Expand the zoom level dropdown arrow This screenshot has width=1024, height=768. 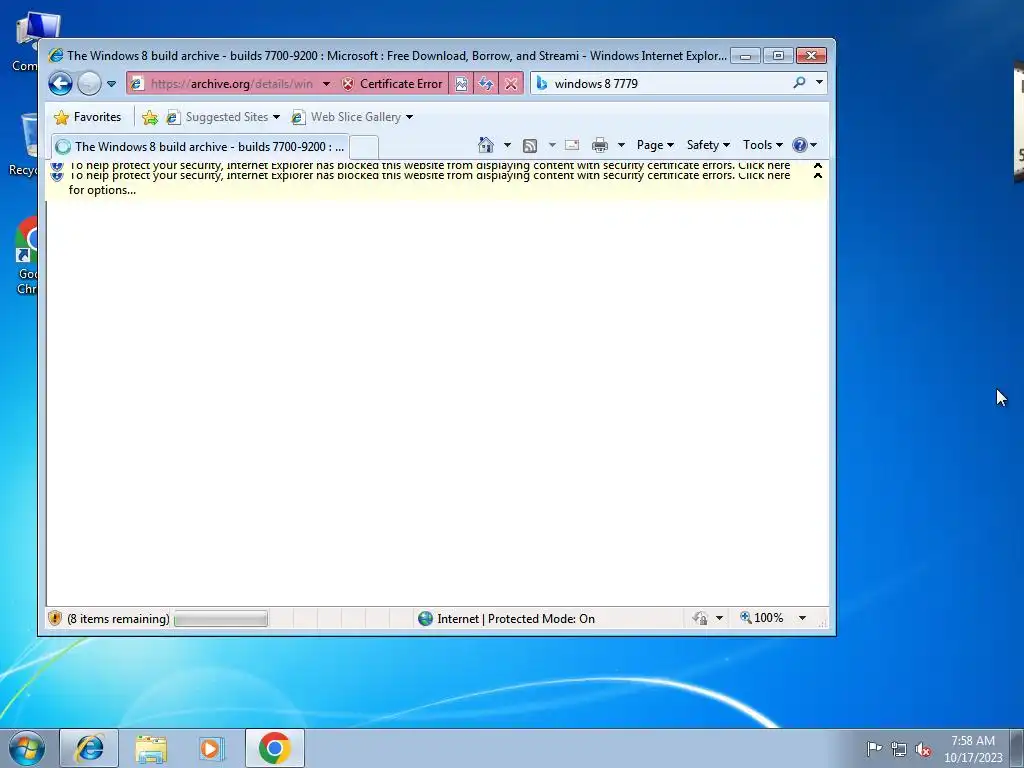pyautogui.click(x=803, y=618)
